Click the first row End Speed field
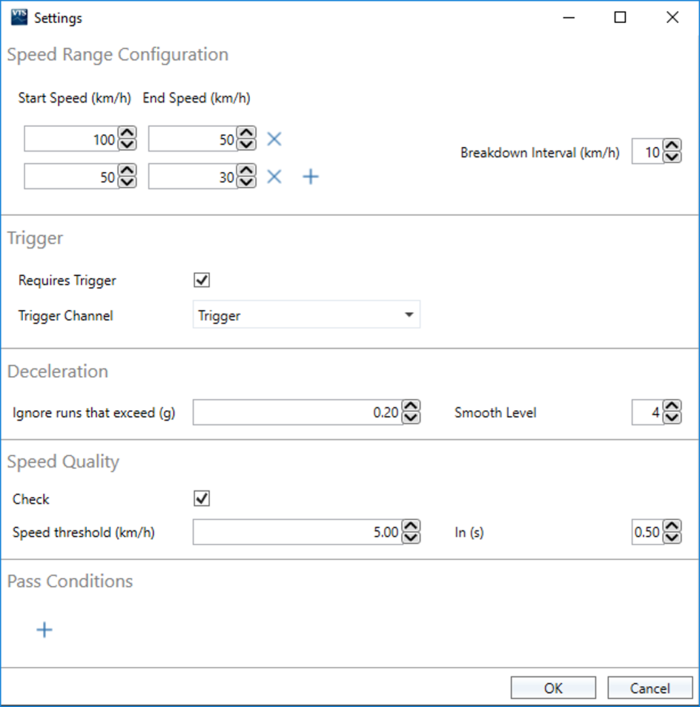The width and height of the screenshot is (700, 707). [192, 140]
